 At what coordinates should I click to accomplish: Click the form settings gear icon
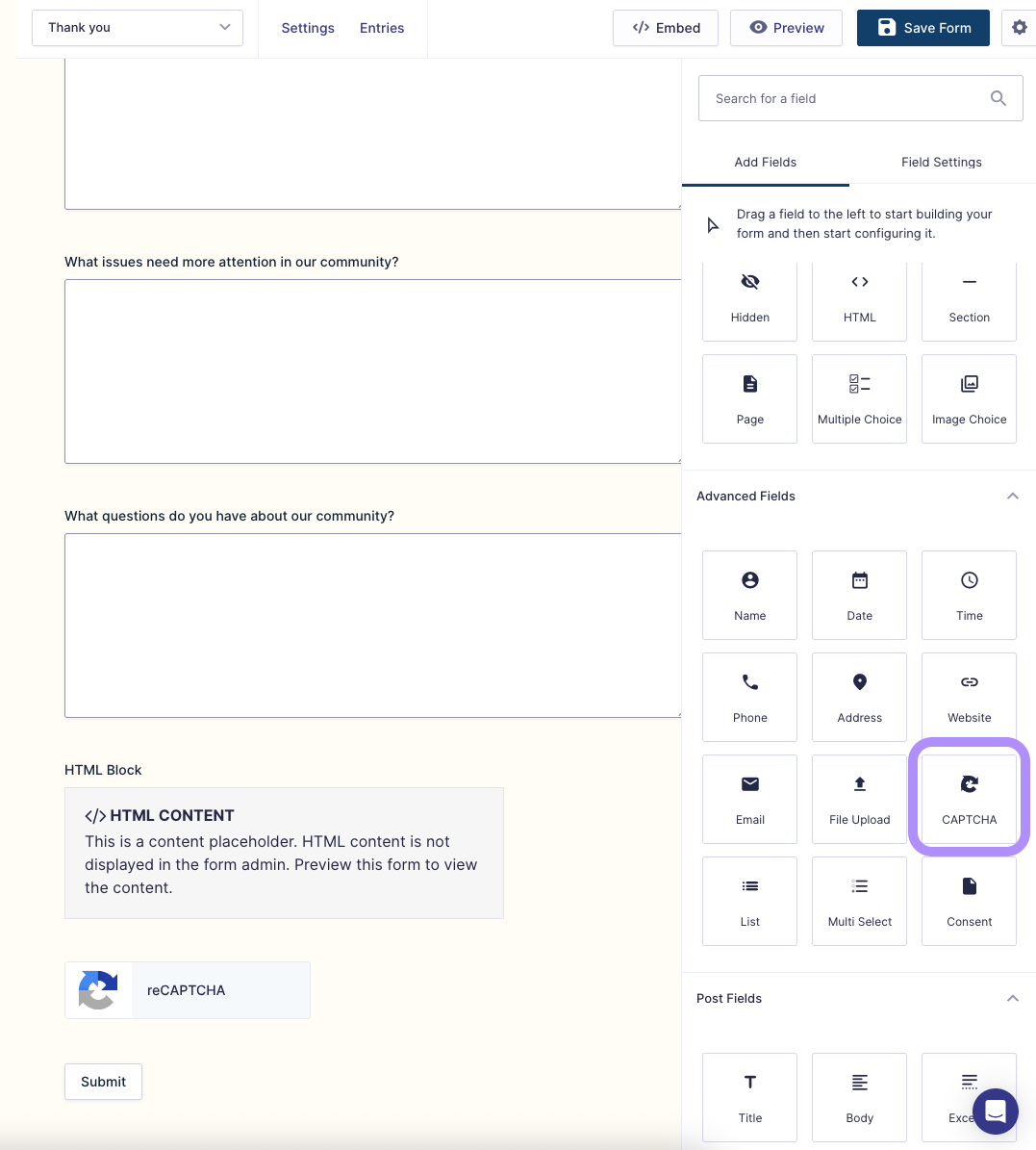pos(1019,28)
